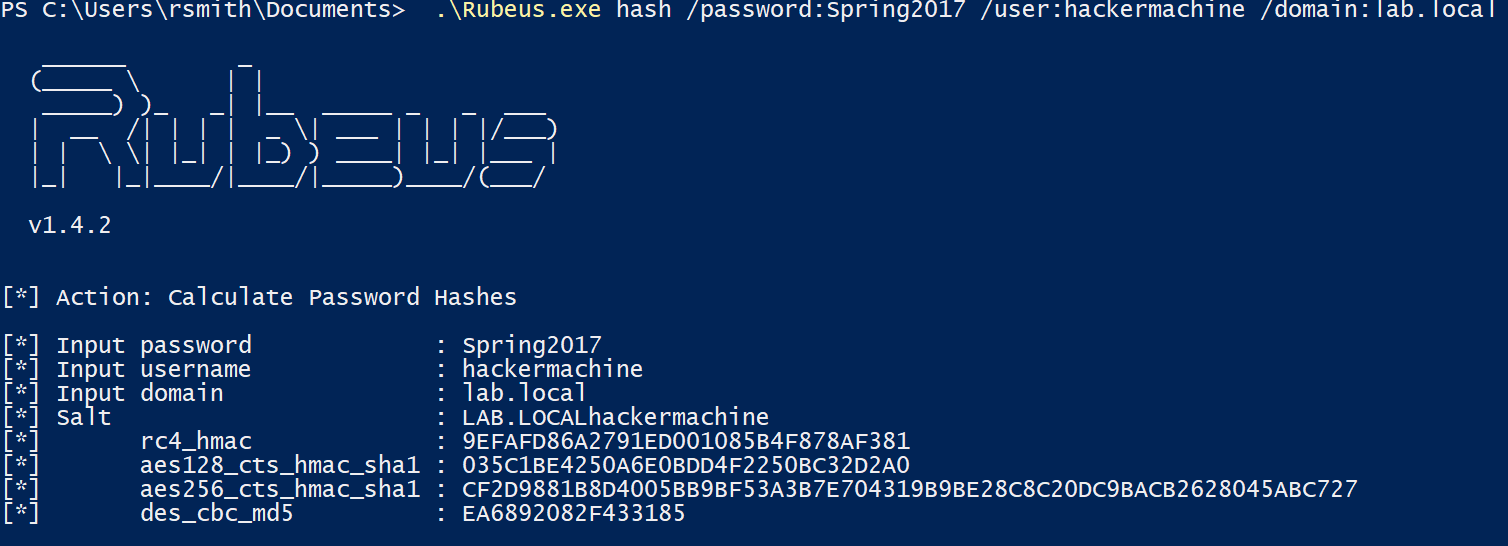Click the Input username value hackermachine

tap(552, 370)
